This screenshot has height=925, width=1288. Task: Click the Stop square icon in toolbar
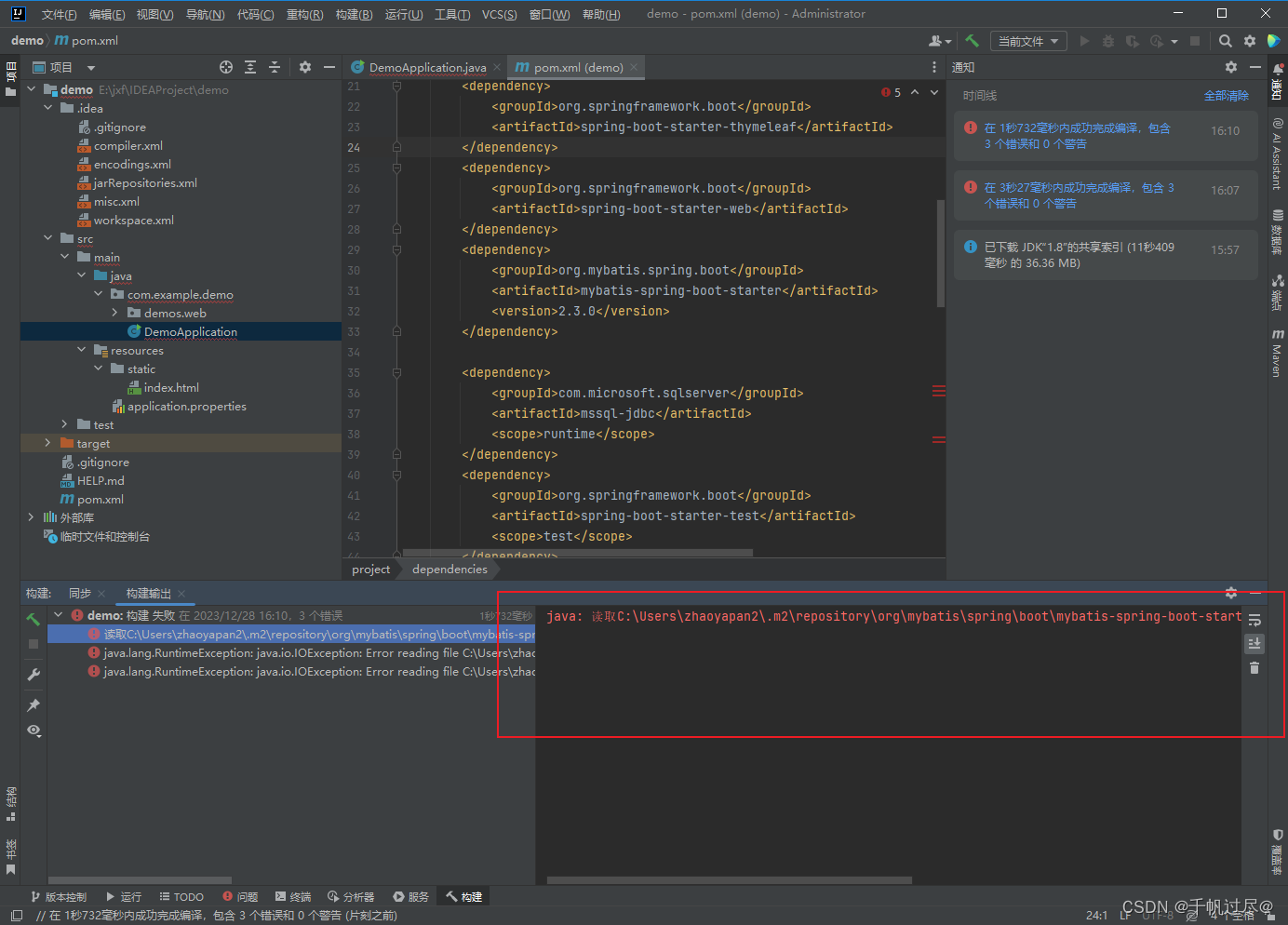(1195, 41)
